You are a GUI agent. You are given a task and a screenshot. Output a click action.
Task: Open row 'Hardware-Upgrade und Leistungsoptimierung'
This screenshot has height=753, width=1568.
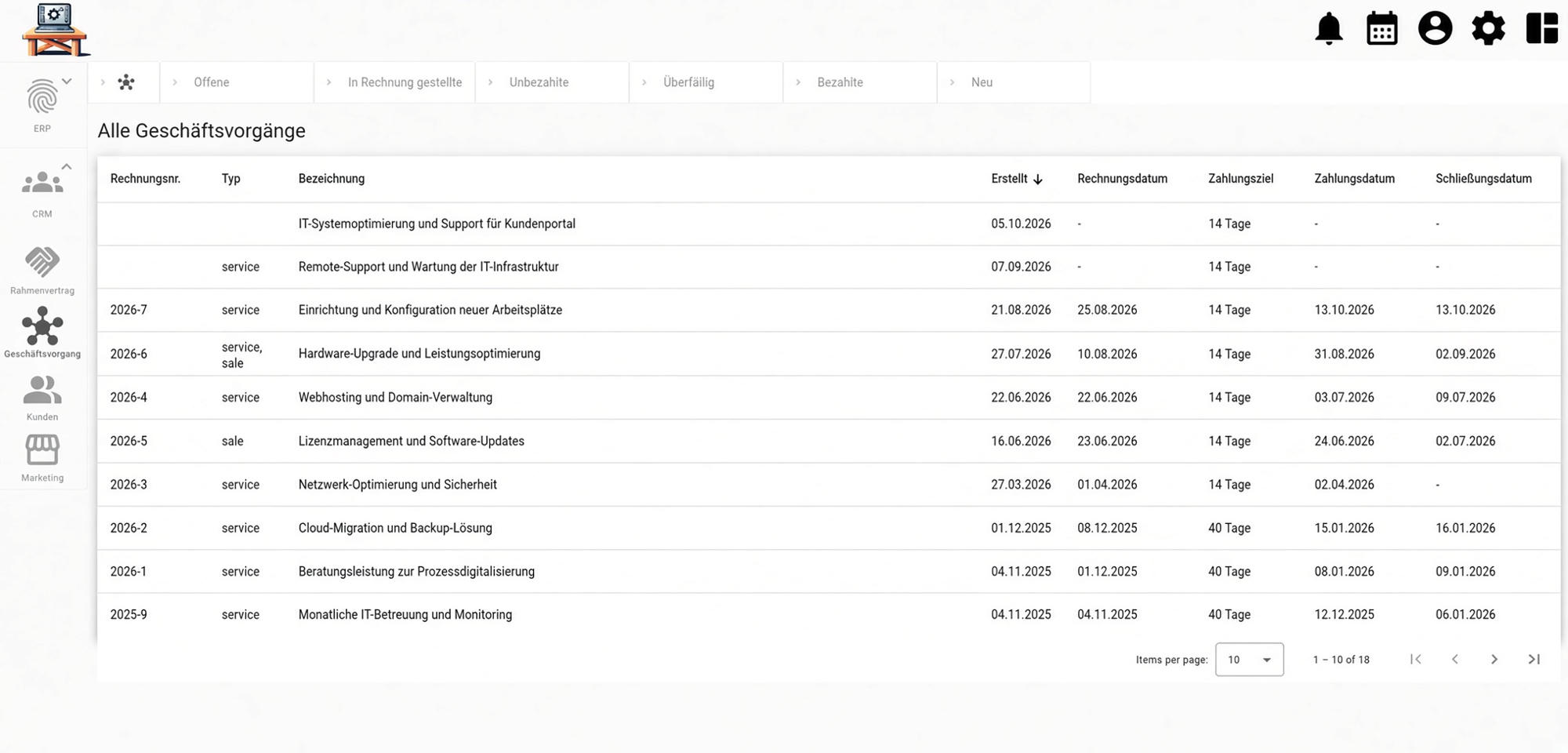point(829,354)
